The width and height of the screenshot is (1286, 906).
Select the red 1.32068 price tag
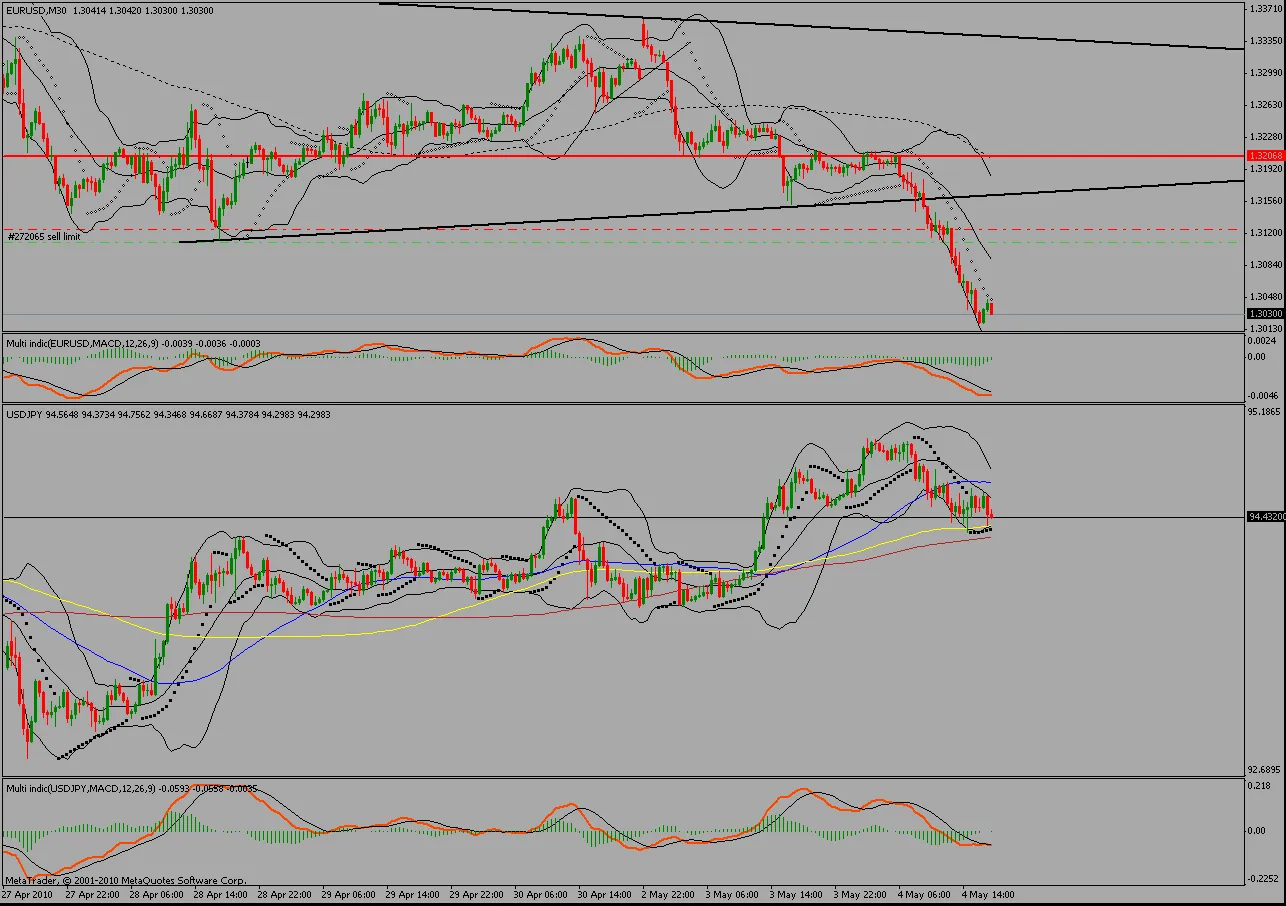[1263, 156]
